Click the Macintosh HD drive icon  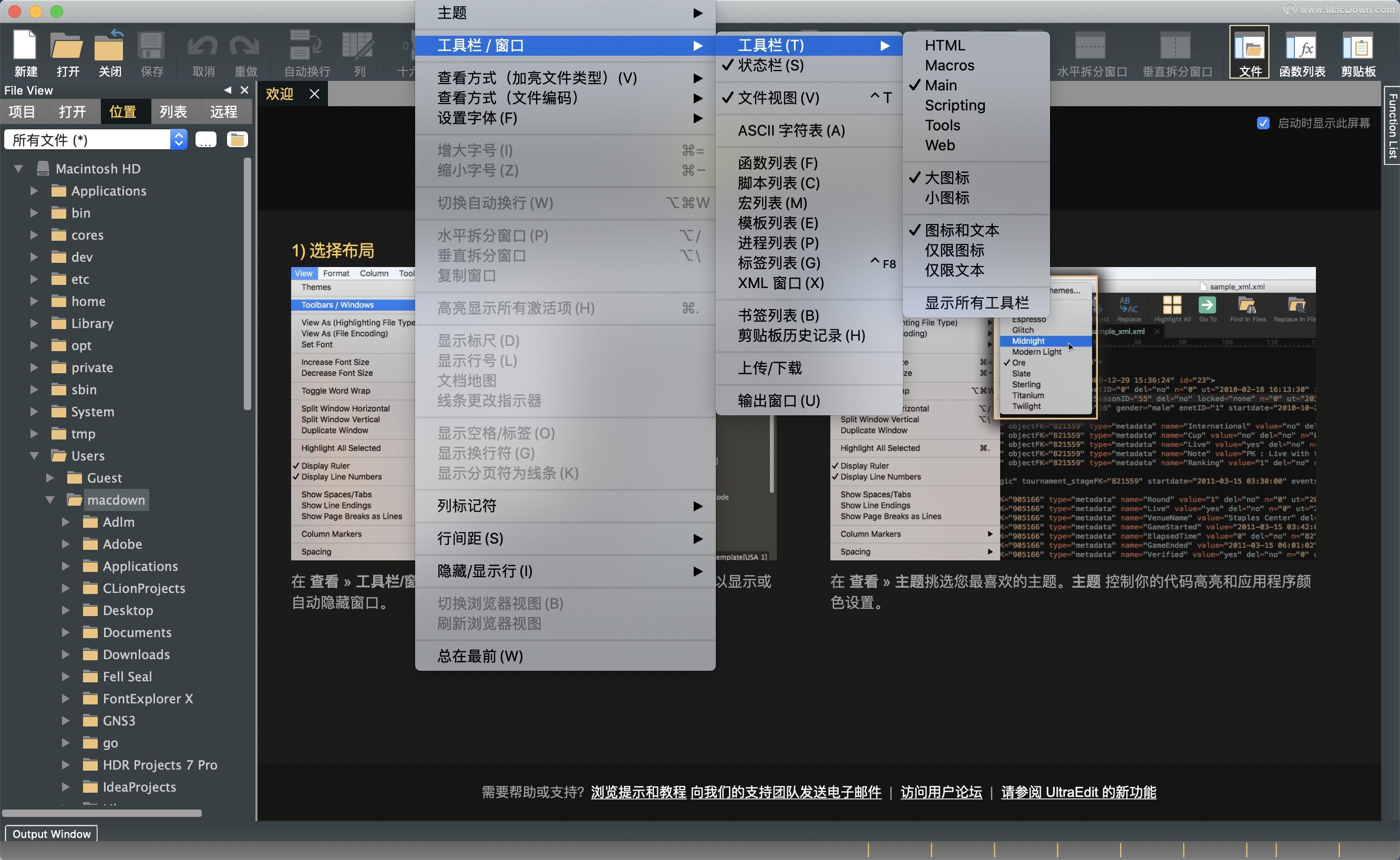pos(42,168)
